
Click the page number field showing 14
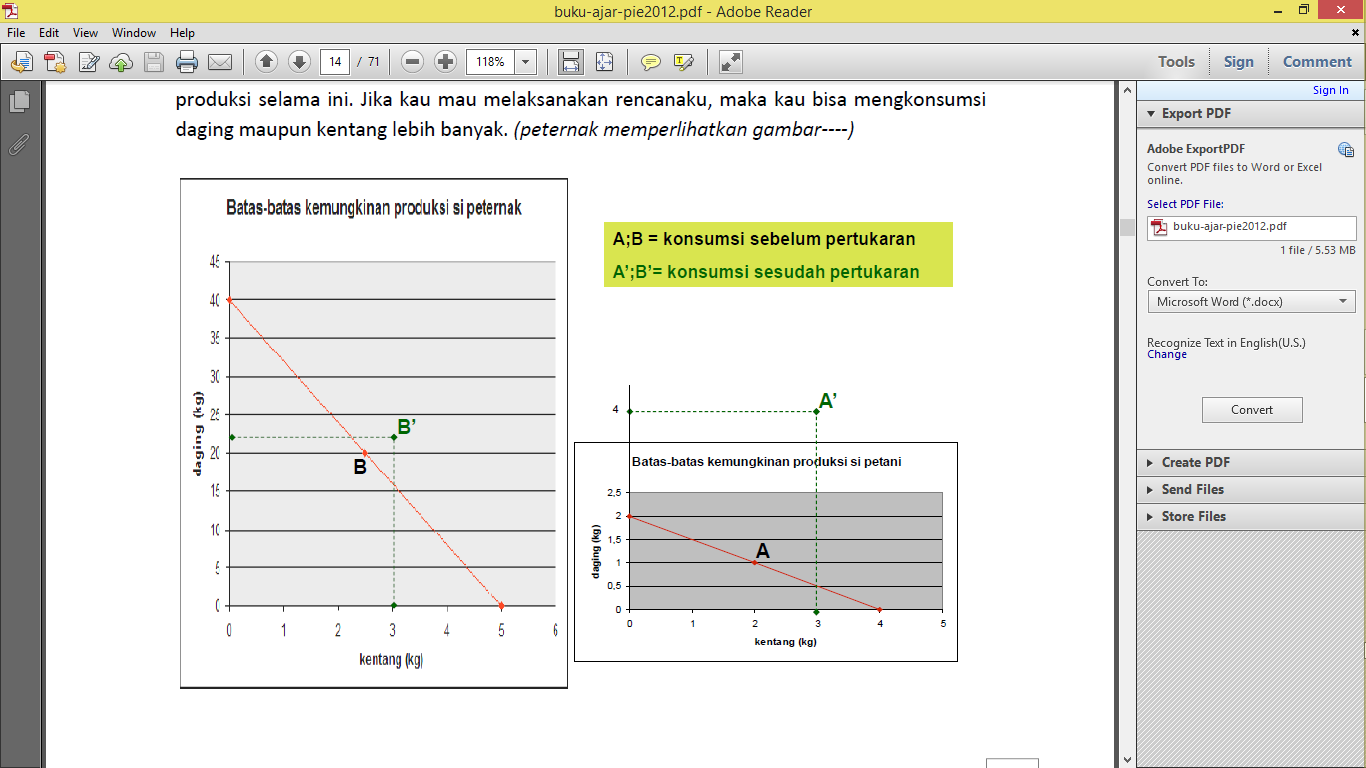point(335,62)
